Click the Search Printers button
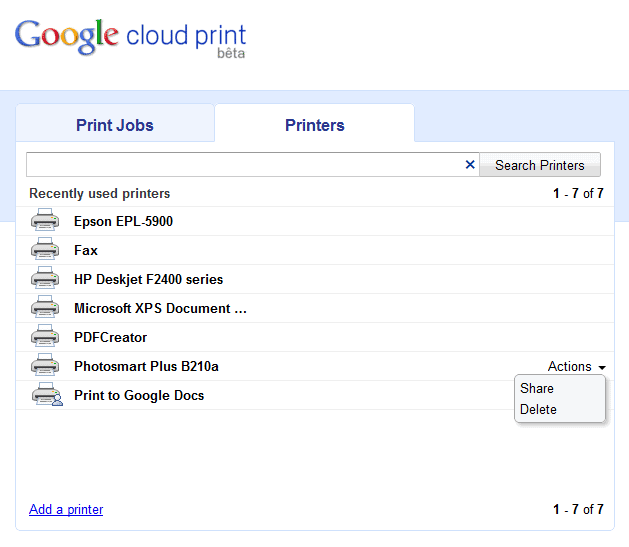This screenshot has height=547, width=629. tap(540, 165)
